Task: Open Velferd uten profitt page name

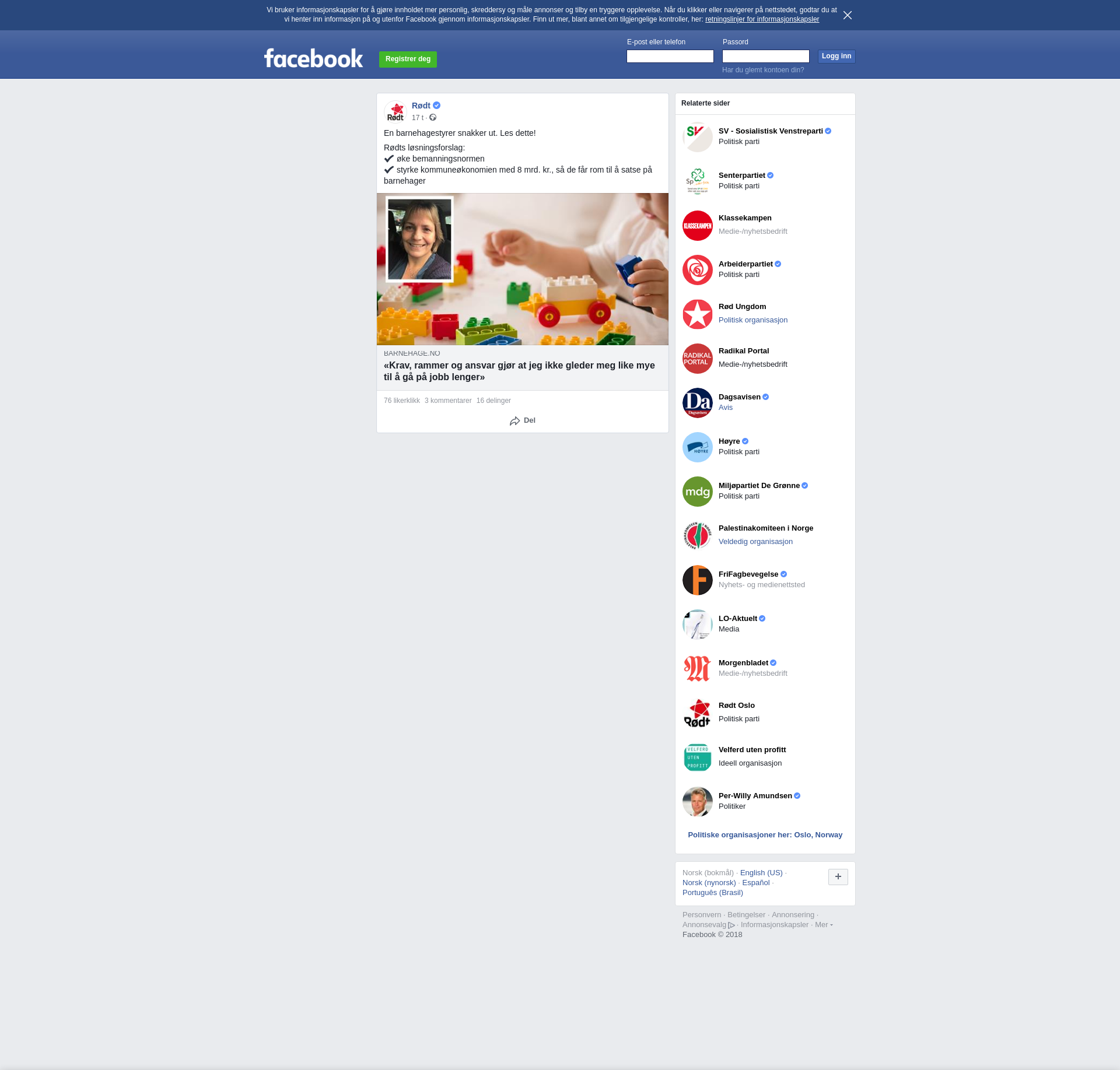Action: (752, 750)
